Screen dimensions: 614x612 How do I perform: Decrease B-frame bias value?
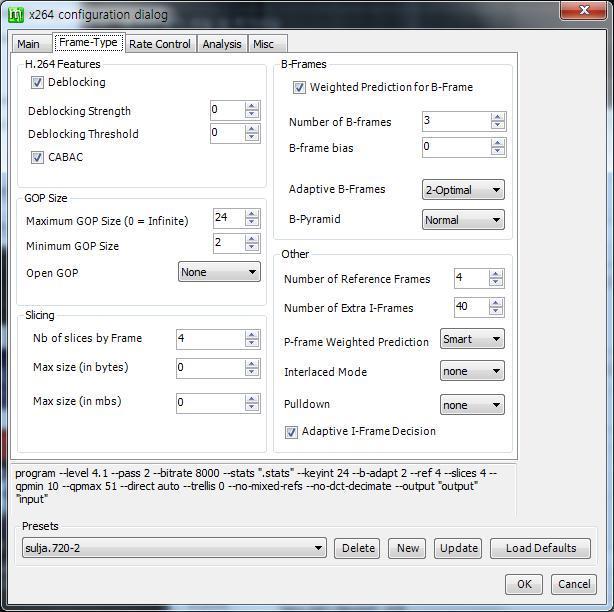click(497, 152)
